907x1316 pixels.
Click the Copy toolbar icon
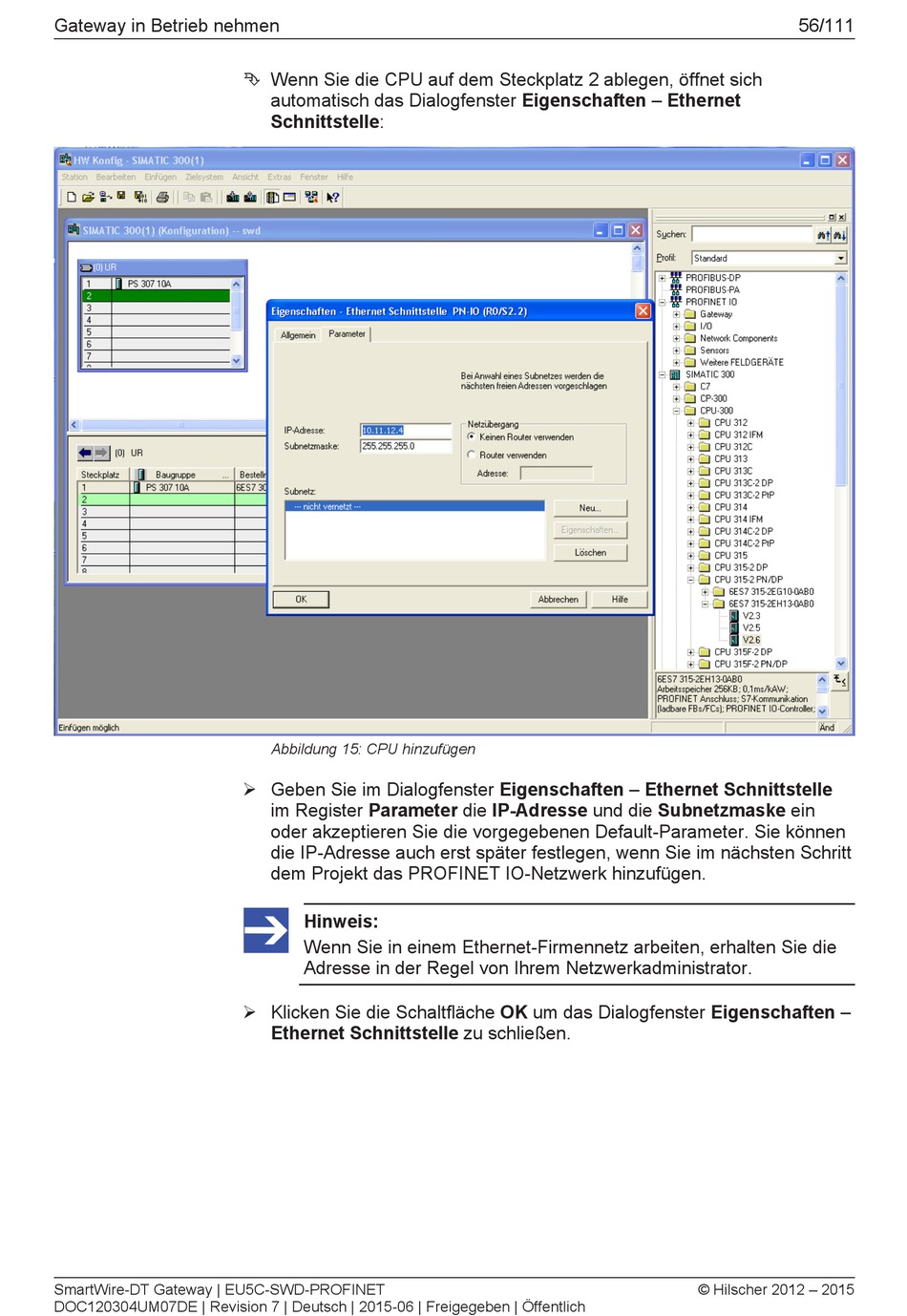189,198
